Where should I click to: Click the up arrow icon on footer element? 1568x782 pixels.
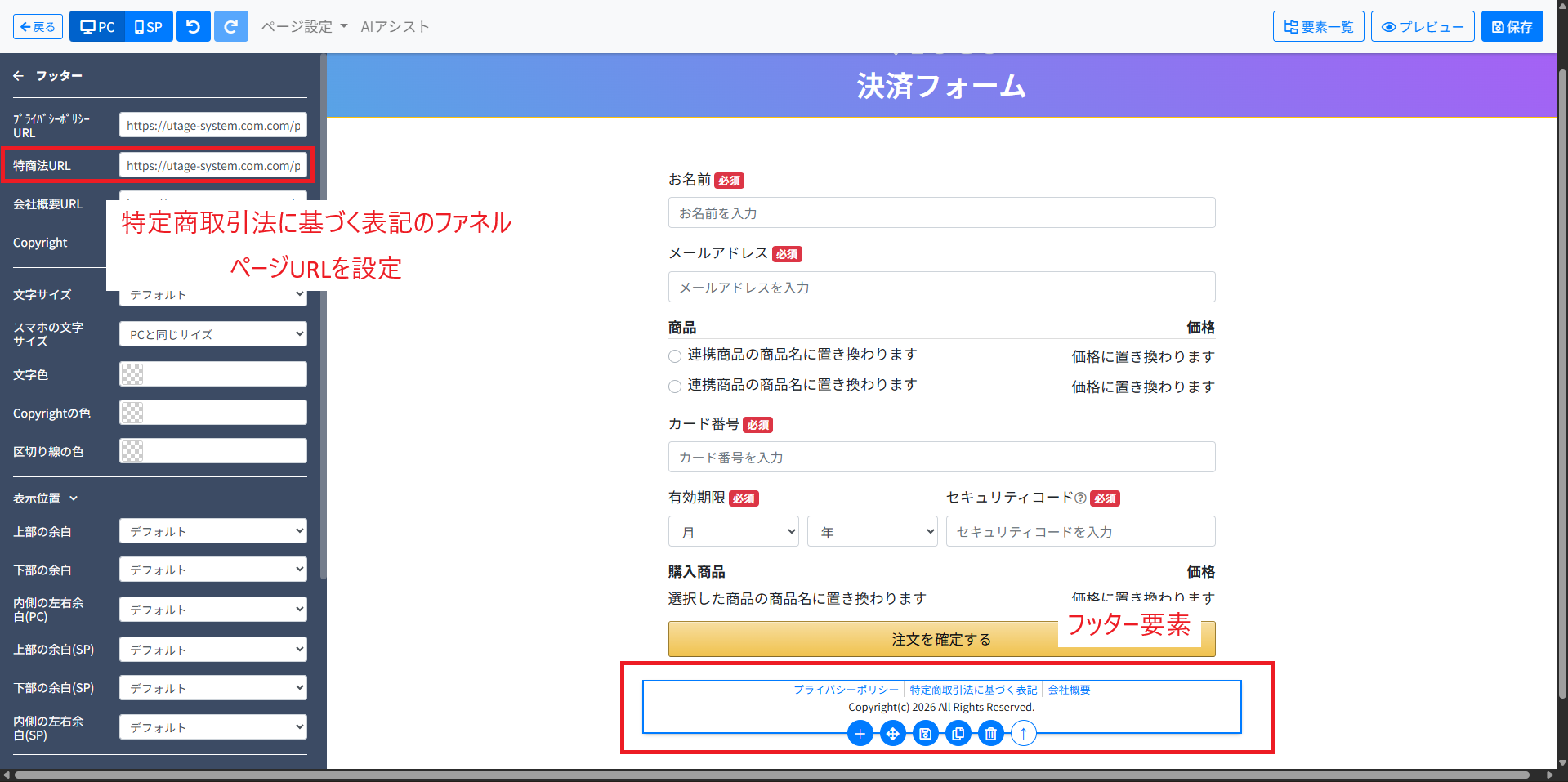coord(1023,734)
